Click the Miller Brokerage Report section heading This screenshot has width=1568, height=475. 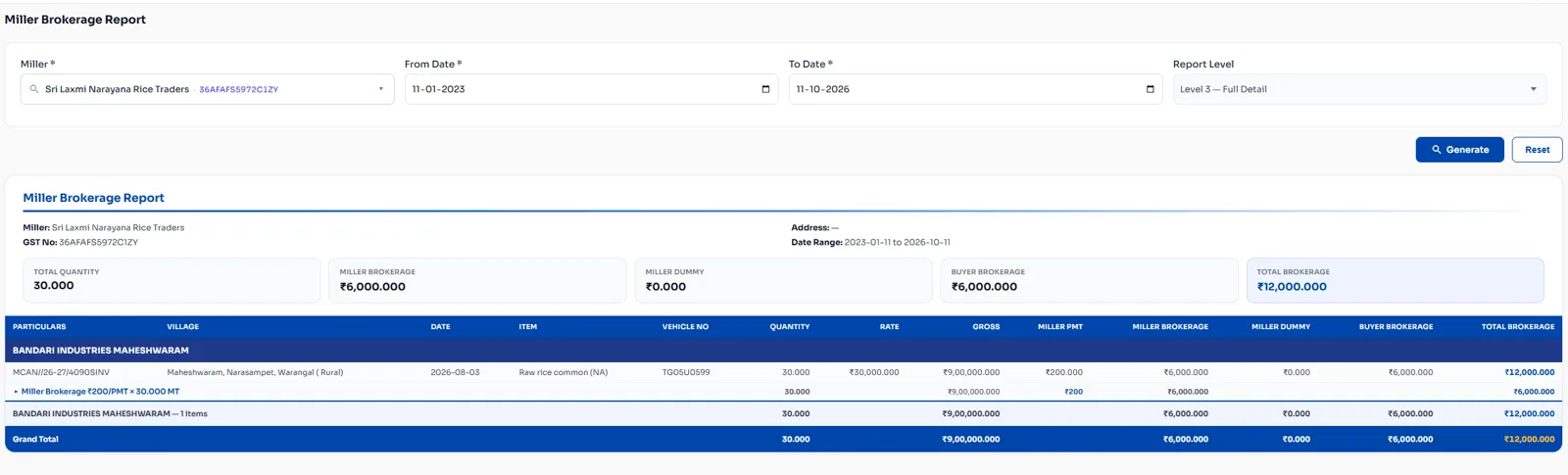click(93, 198)
